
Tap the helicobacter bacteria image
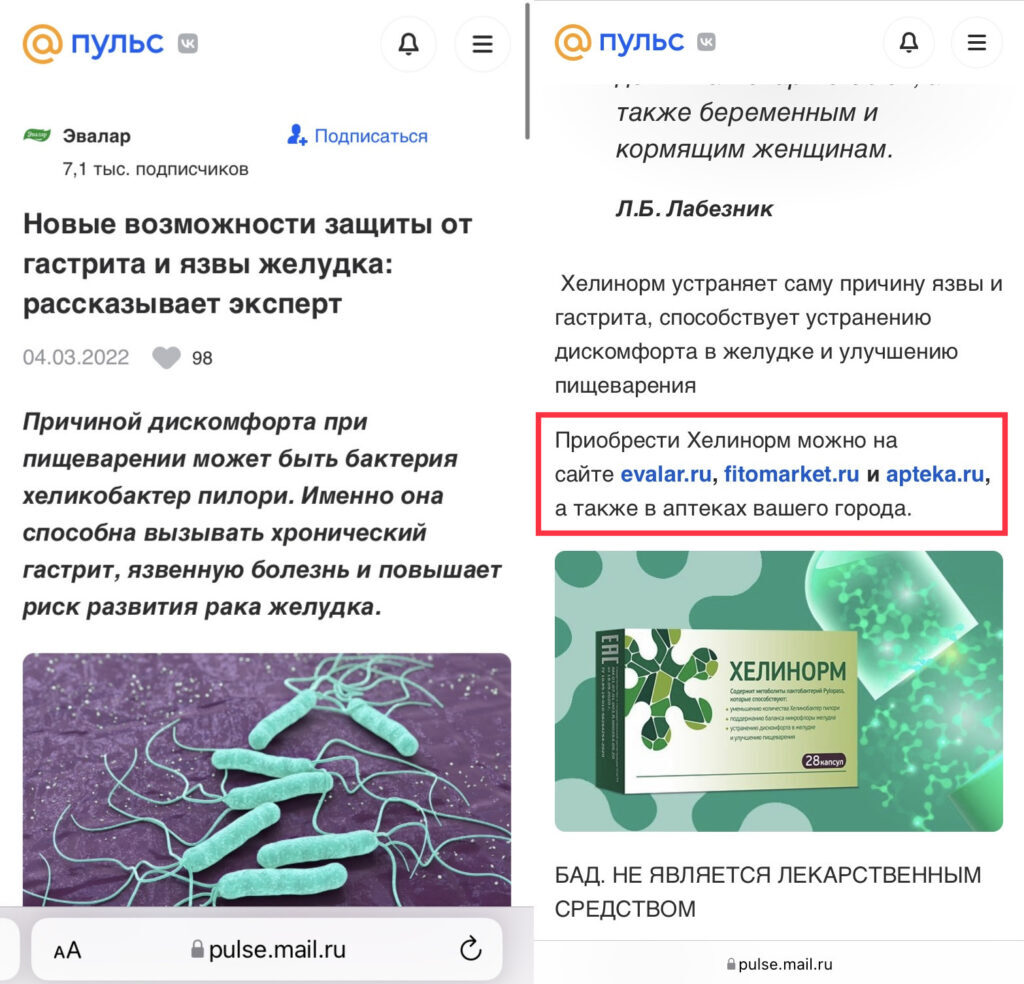click(x=267, y=780)
